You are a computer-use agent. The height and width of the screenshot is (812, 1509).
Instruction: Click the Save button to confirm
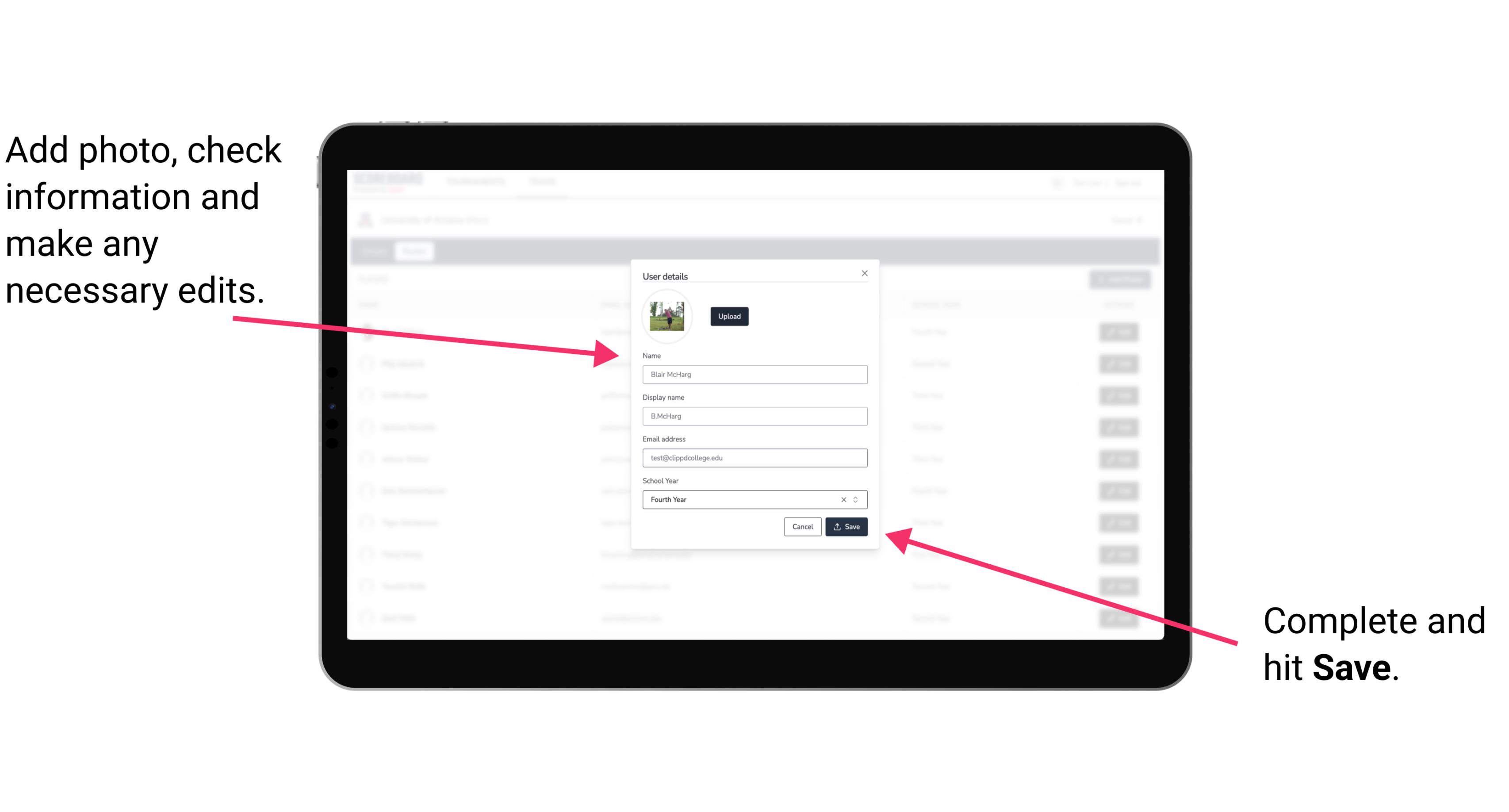[846, 526]
